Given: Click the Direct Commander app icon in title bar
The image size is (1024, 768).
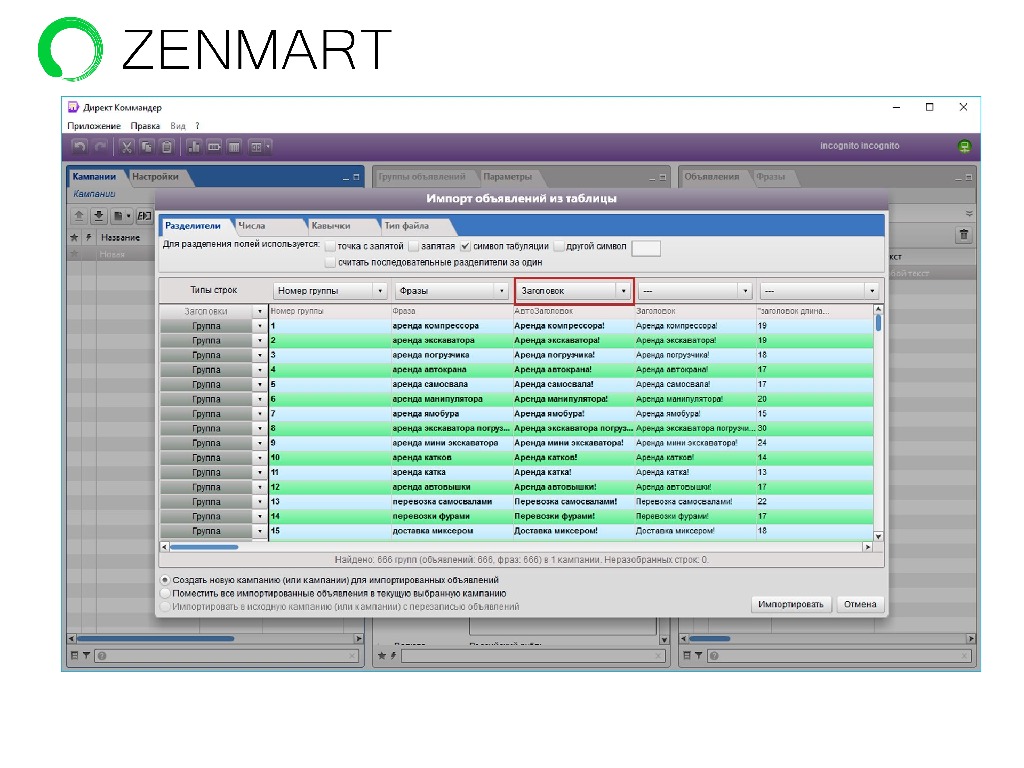Looking at the screenshot, I should tap(73, 107).
